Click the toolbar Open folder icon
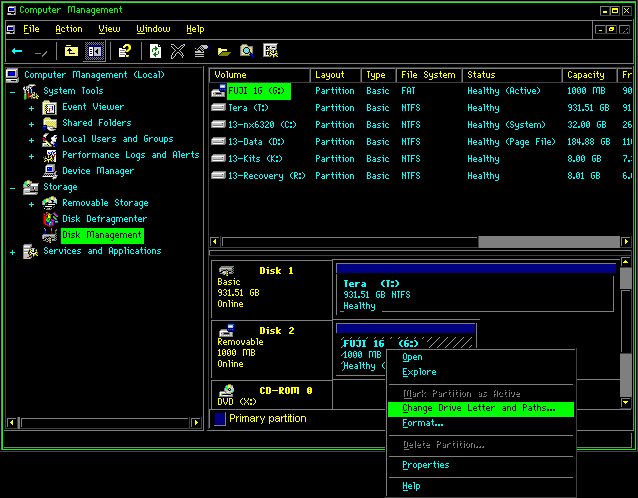The image size is (638, 498). (x=224, y=50)
